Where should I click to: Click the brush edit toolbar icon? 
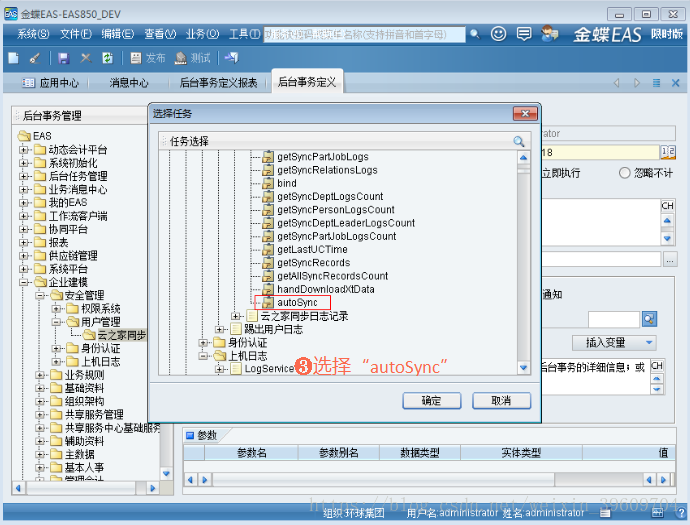point(35,58)
